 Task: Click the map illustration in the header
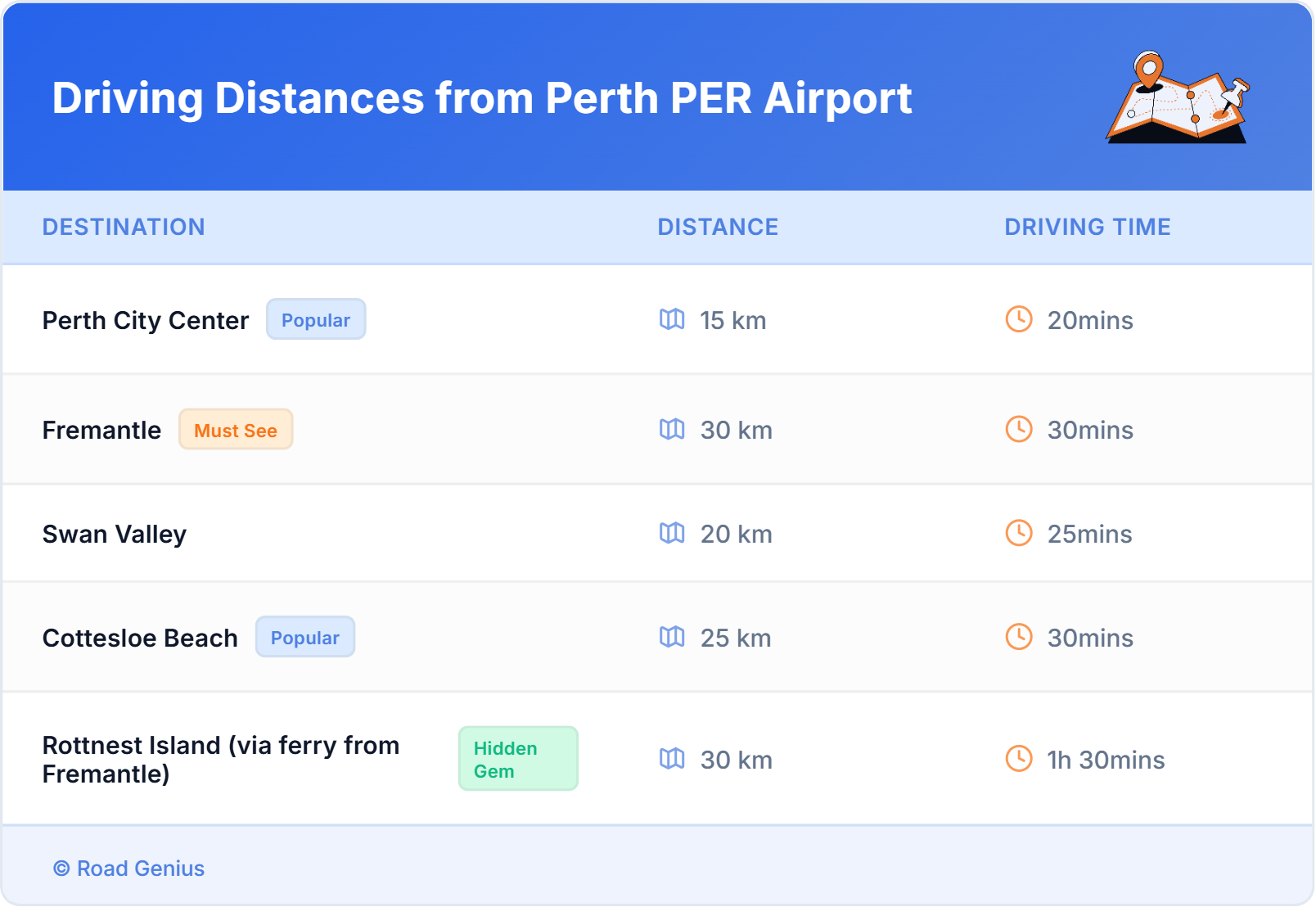click(x=1177, y=98)
